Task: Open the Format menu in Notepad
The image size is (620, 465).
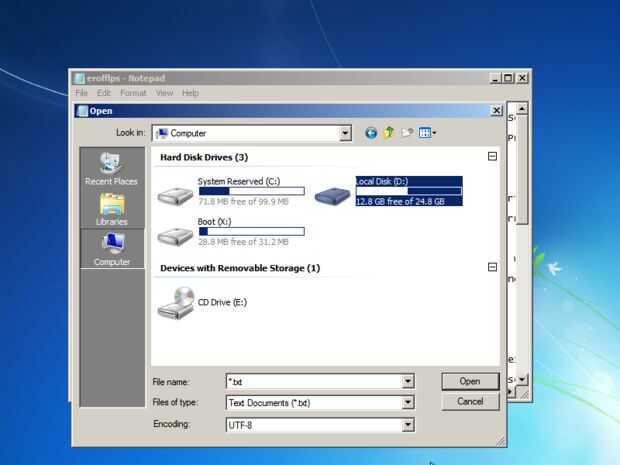Action: point(133,93)
